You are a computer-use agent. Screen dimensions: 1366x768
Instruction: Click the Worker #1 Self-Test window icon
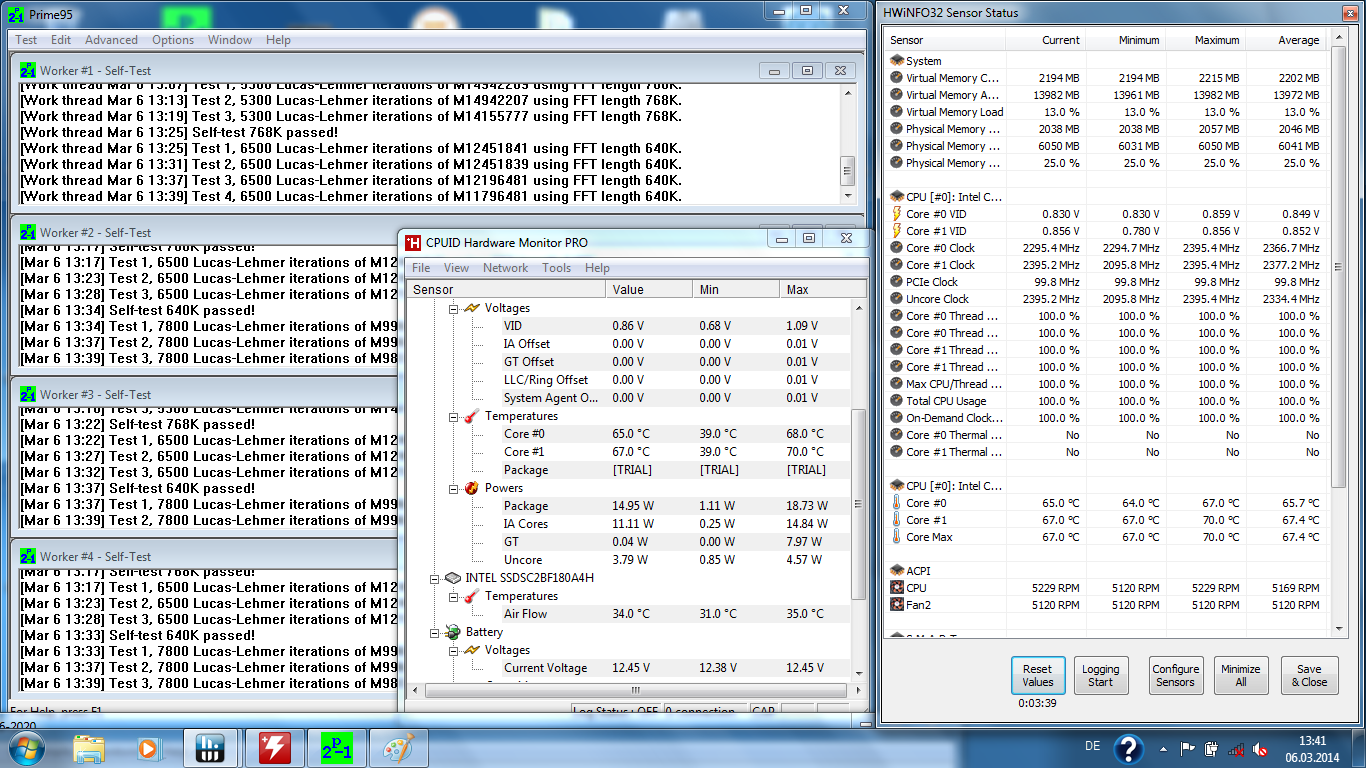tap(28, 70)
